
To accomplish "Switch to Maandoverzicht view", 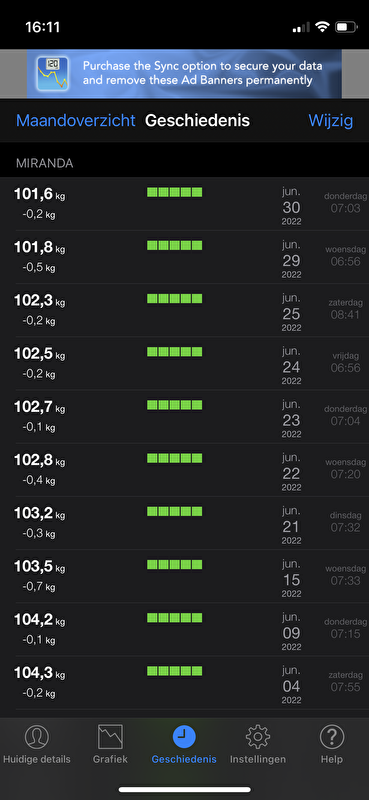I will click(x=76, y=120).
